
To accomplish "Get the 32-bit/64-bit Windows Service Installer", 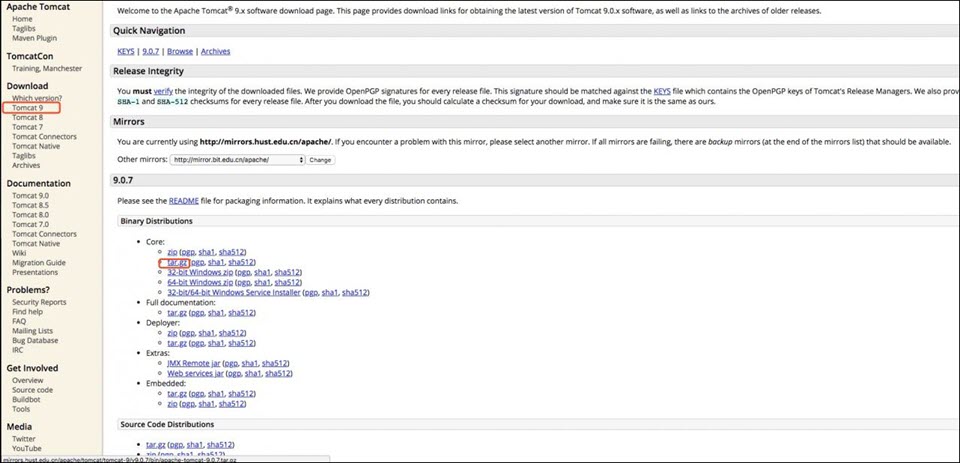I will click(233, 293).
